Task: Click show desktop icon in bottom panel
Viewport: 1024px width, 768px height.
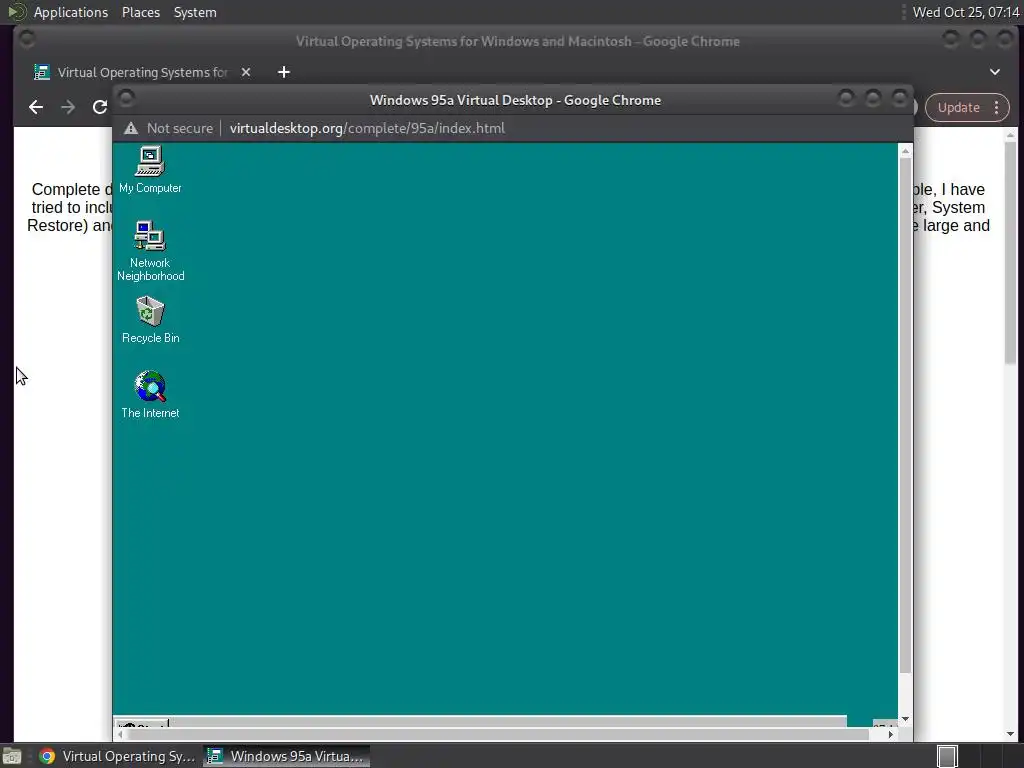Action: click(x=12, y=756)
